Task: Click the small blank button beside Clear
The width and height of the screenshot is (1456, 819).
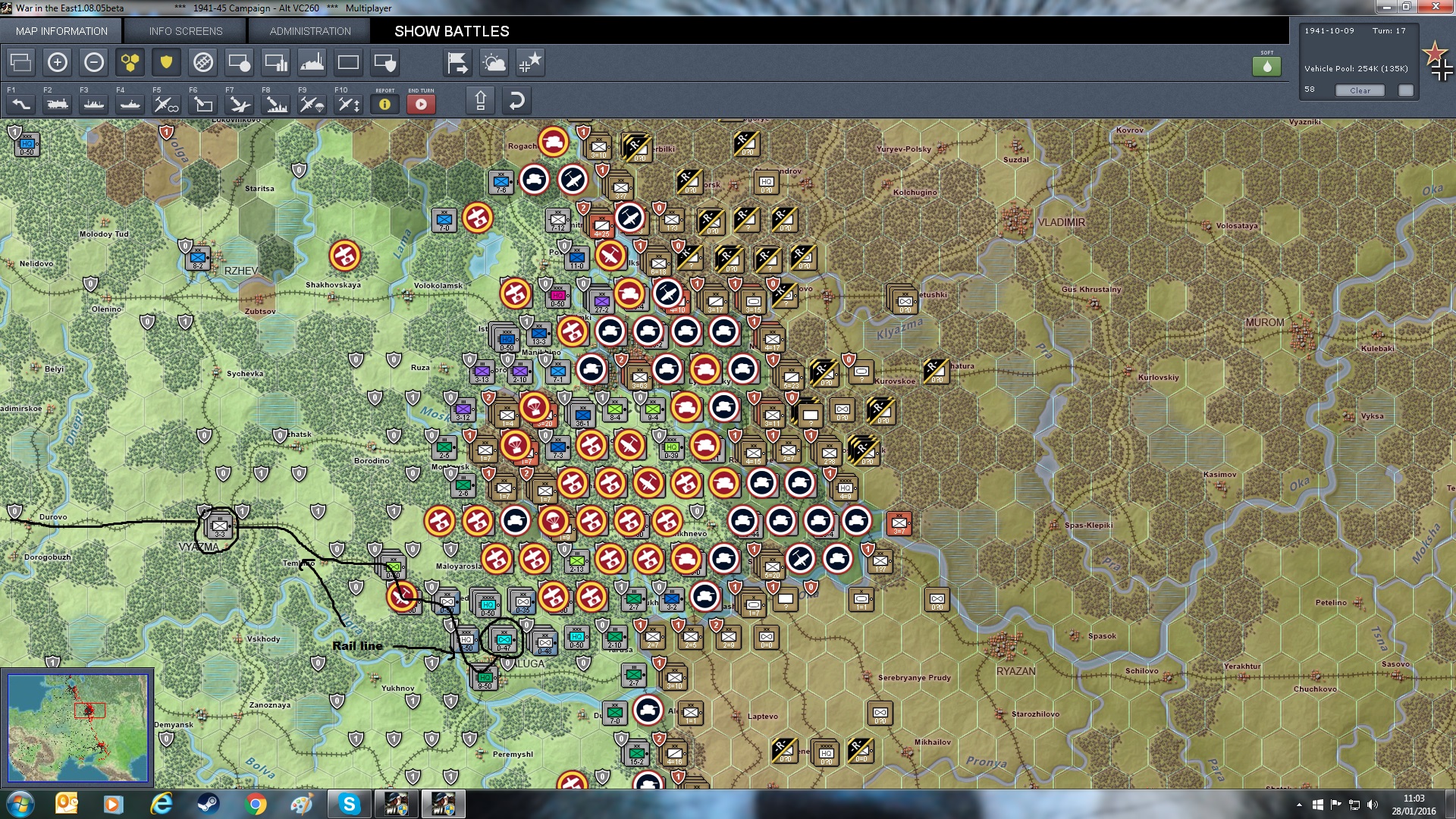Action: [x=1406, y=90]
